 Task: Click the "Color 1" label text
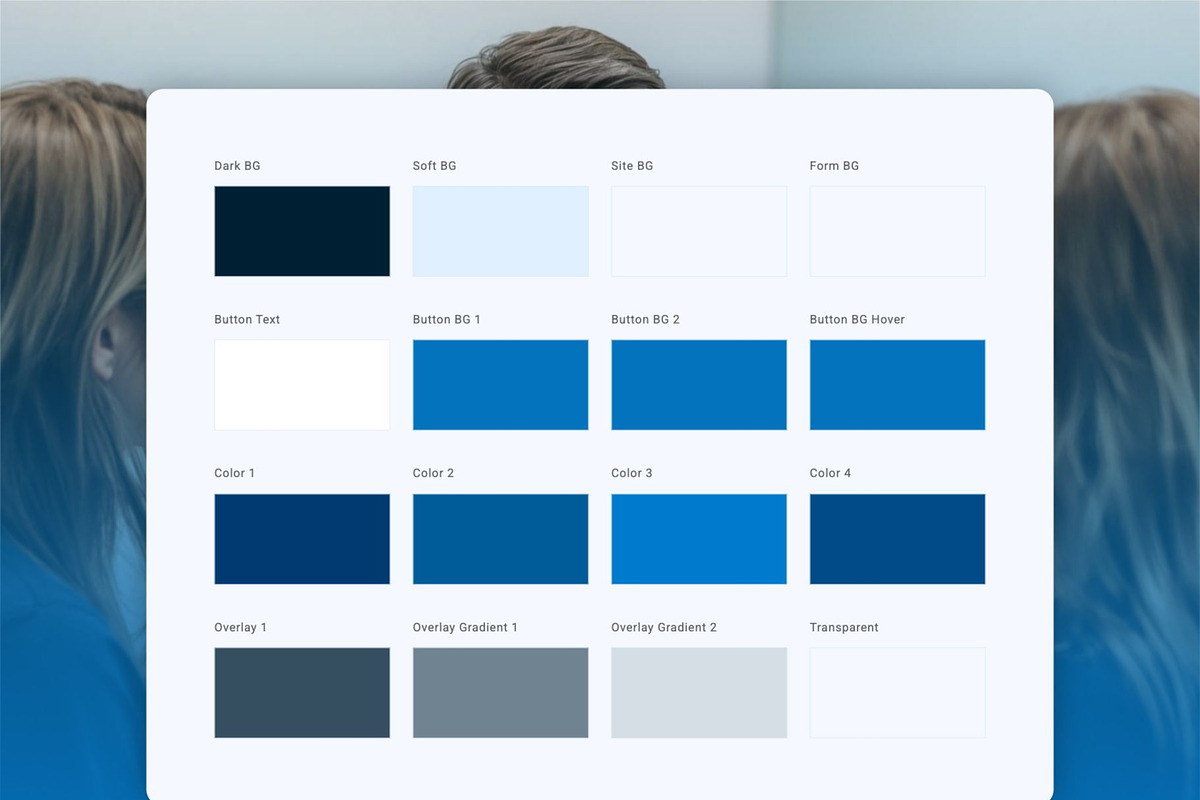235,473
